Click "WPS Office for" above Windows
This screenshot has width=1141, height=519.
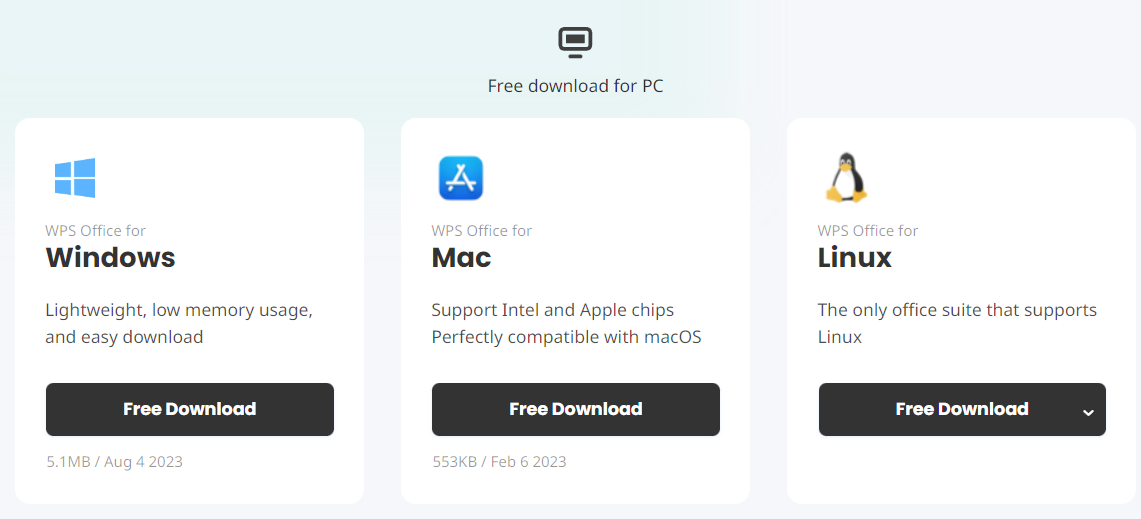point(95,231)
